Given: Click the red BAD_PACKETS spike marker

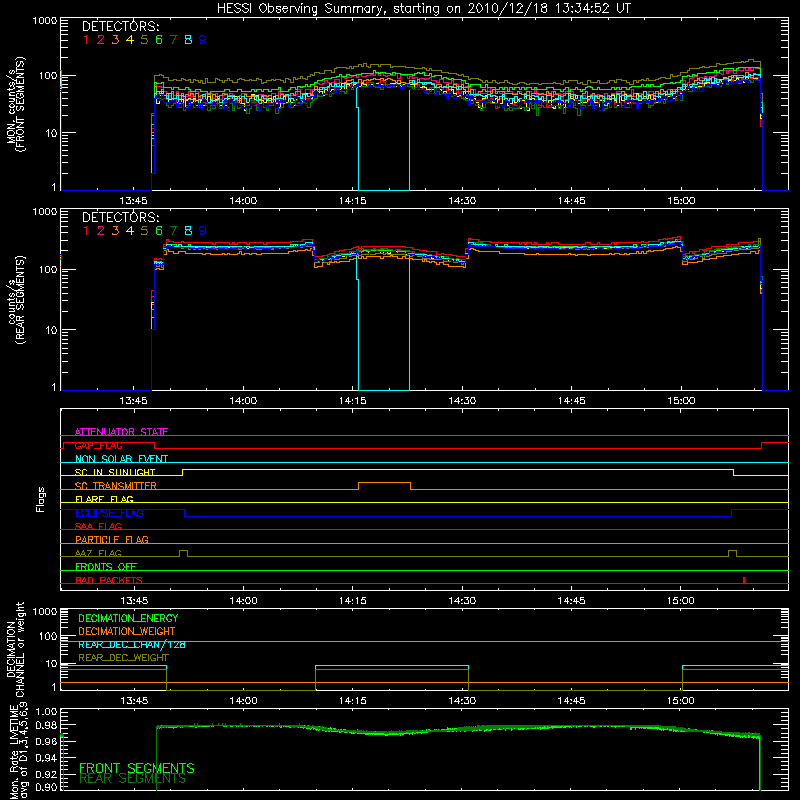Looking at the screenshot, I should 744,580.
